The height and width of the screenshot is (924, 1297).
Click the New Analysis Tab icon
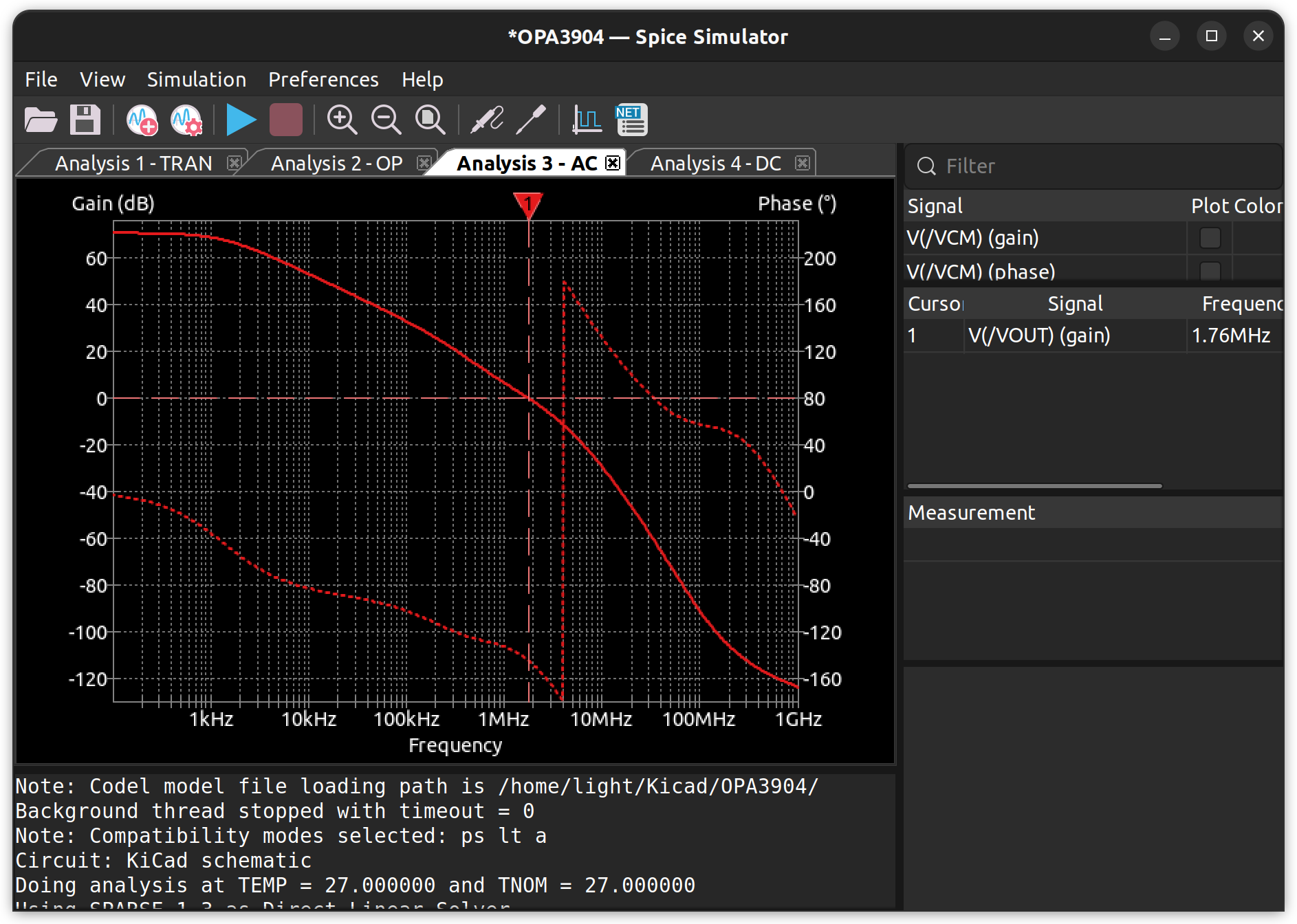(x=142, y=120)
